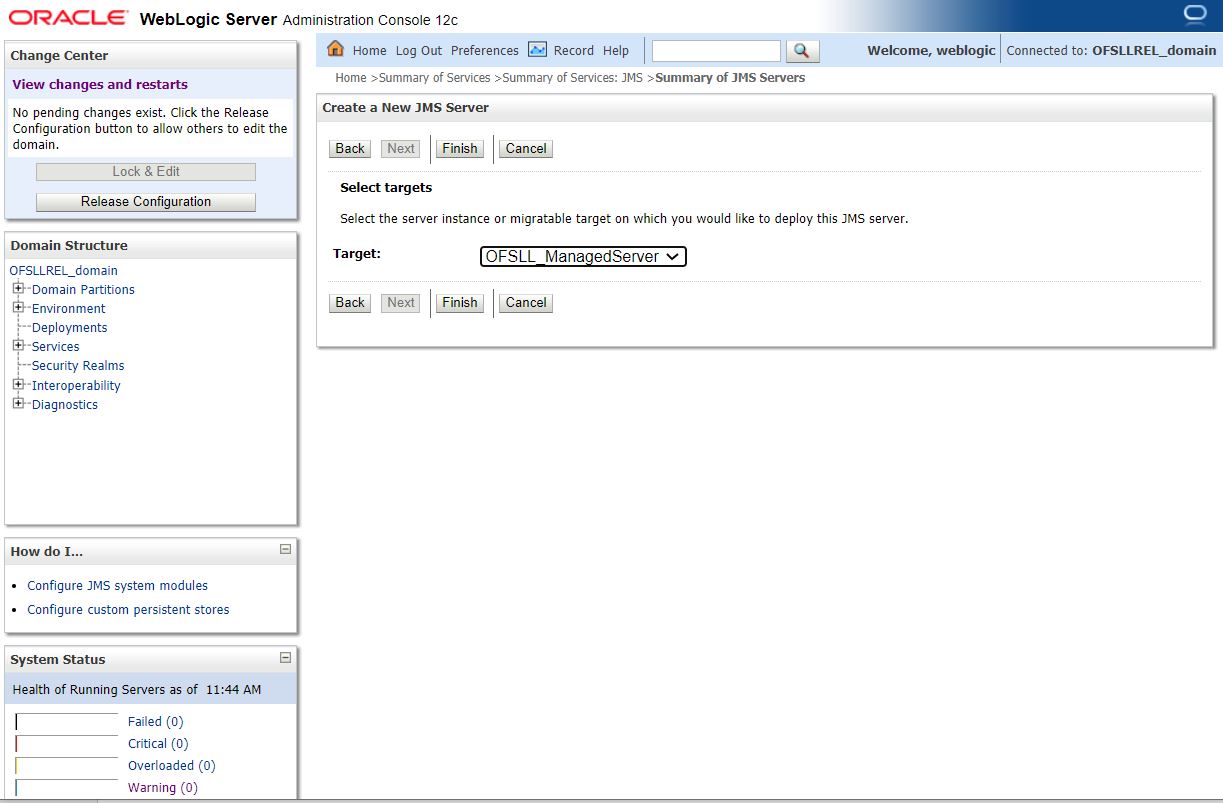Viewport: 1223px width, 803px height.
Task: Open Deployments tree item
Action: click(x=69, y=327)
